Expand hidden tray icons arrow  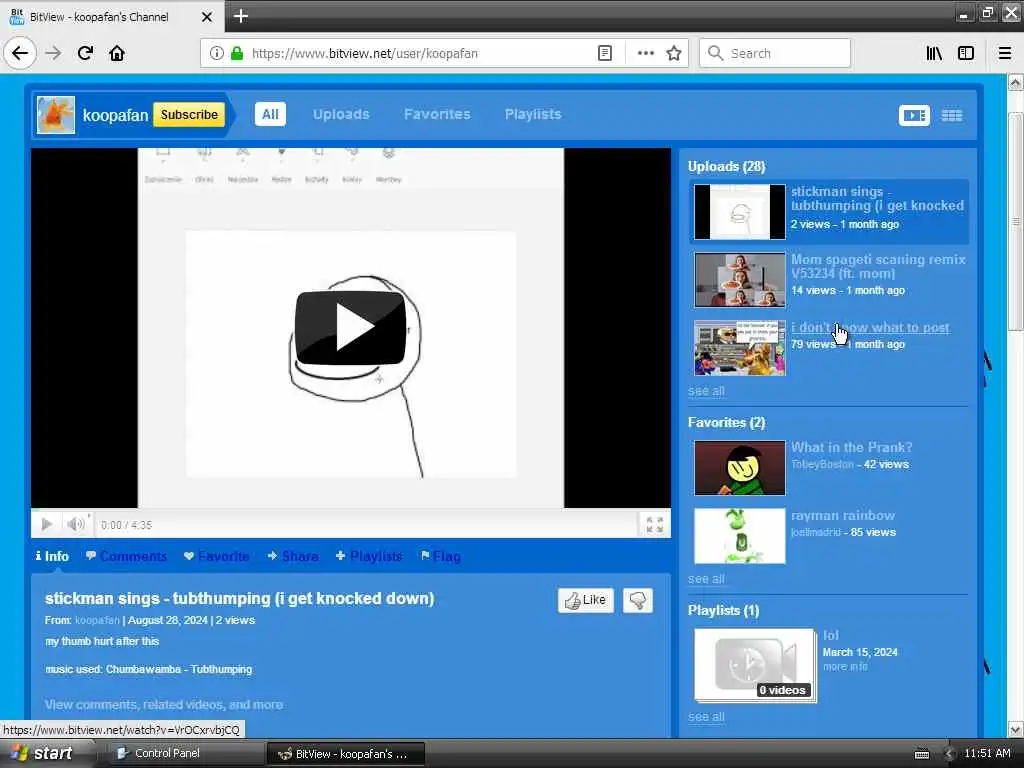[950, 754]
